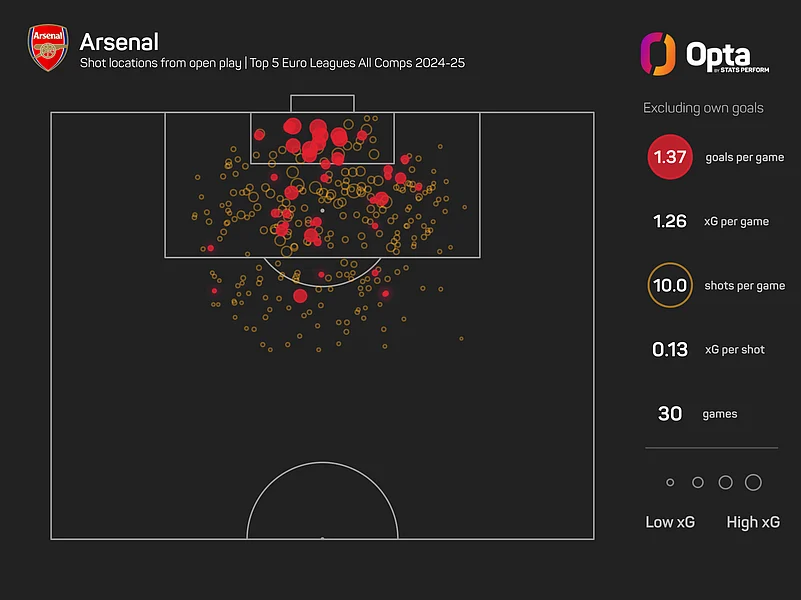Select the largest xG legend circle
801x600 pixels.
(x=753, y=482)
